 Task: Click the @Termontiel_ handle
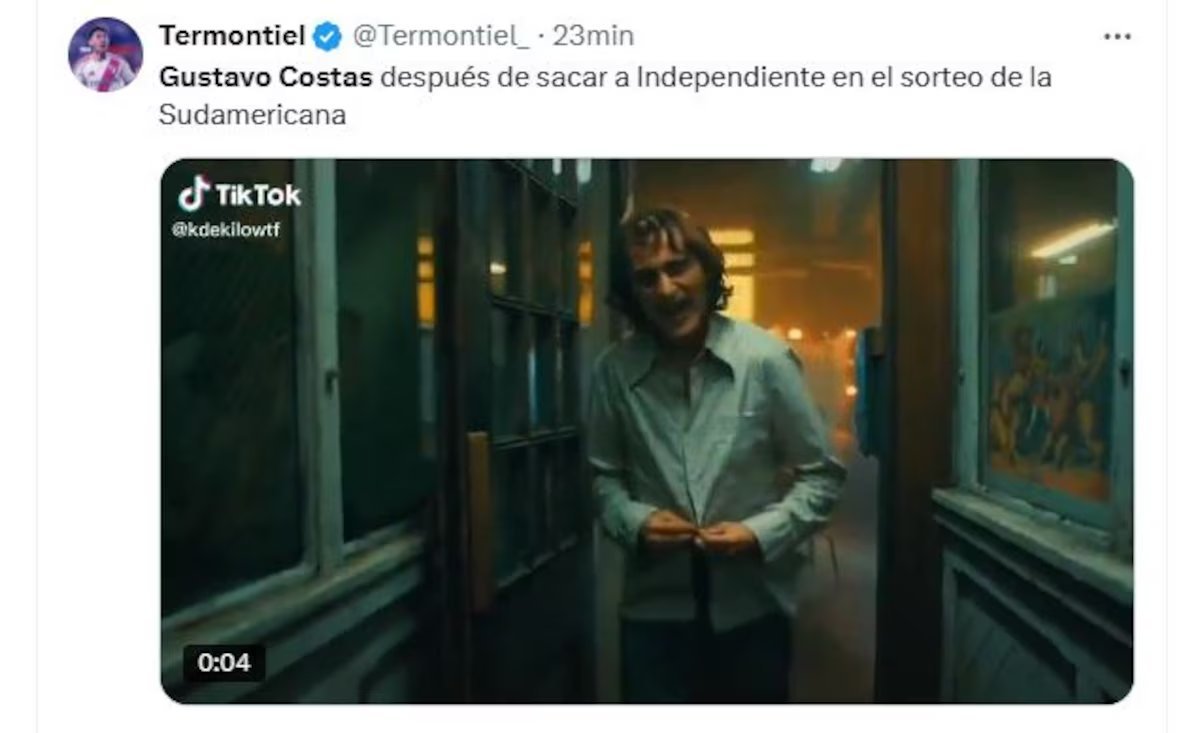pos(439,36)
